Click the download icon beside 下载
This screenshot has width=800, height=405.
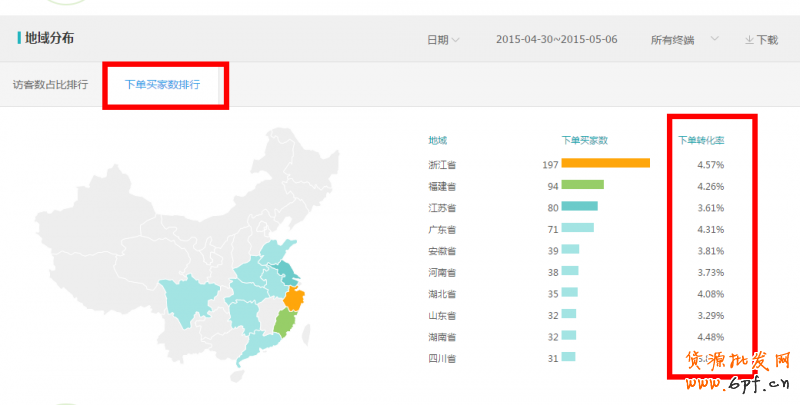pos(749,40)
